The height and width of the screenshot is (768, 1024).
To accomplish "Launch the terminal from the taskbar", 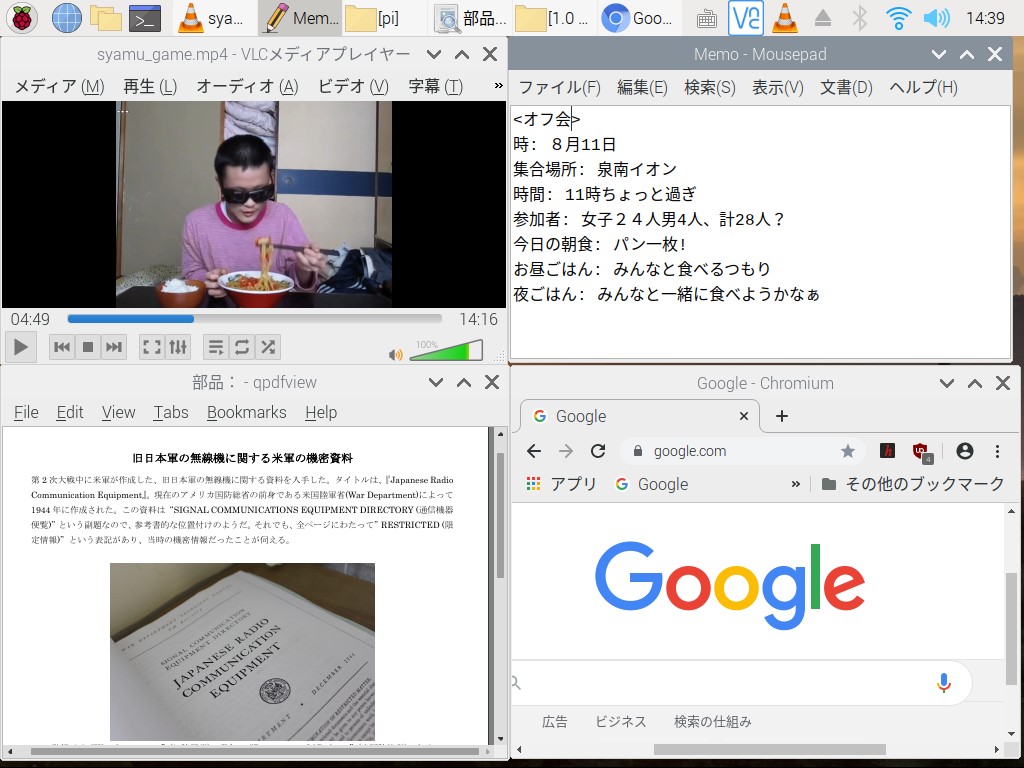I will (144, 18).
